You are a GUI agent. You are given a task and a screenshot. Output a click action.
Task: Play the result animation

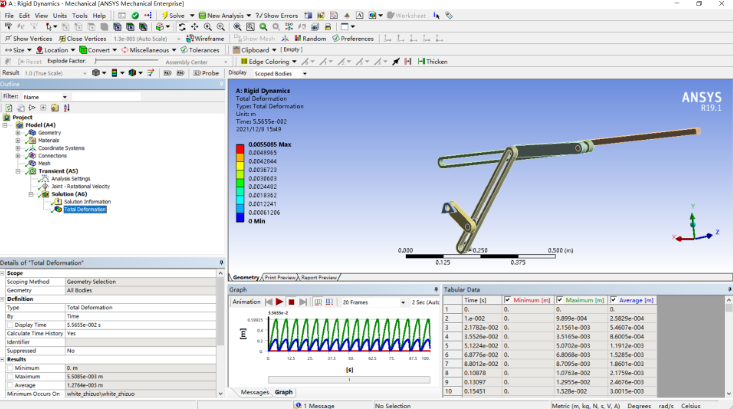tap(279, 302)
